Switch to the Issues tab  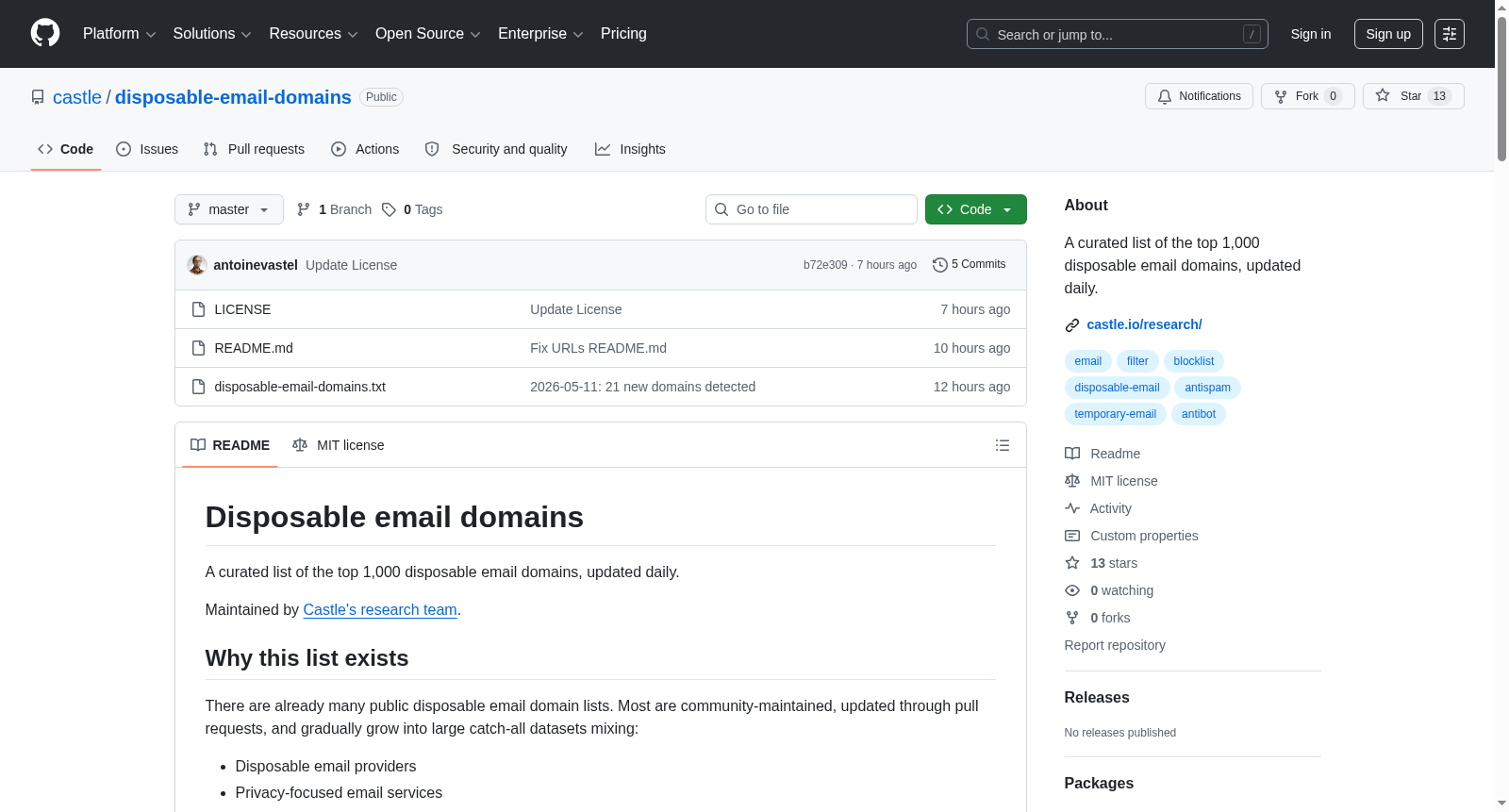pos(147,149)
